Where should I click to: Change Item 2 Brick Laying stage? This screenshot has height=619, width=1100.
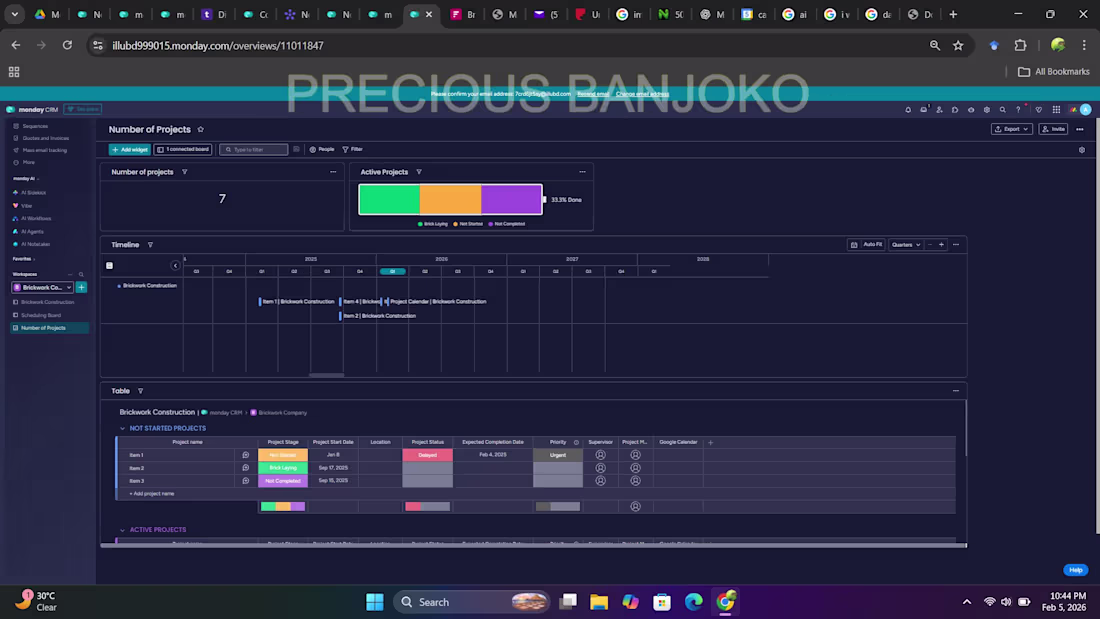click(x=283, y=468)
